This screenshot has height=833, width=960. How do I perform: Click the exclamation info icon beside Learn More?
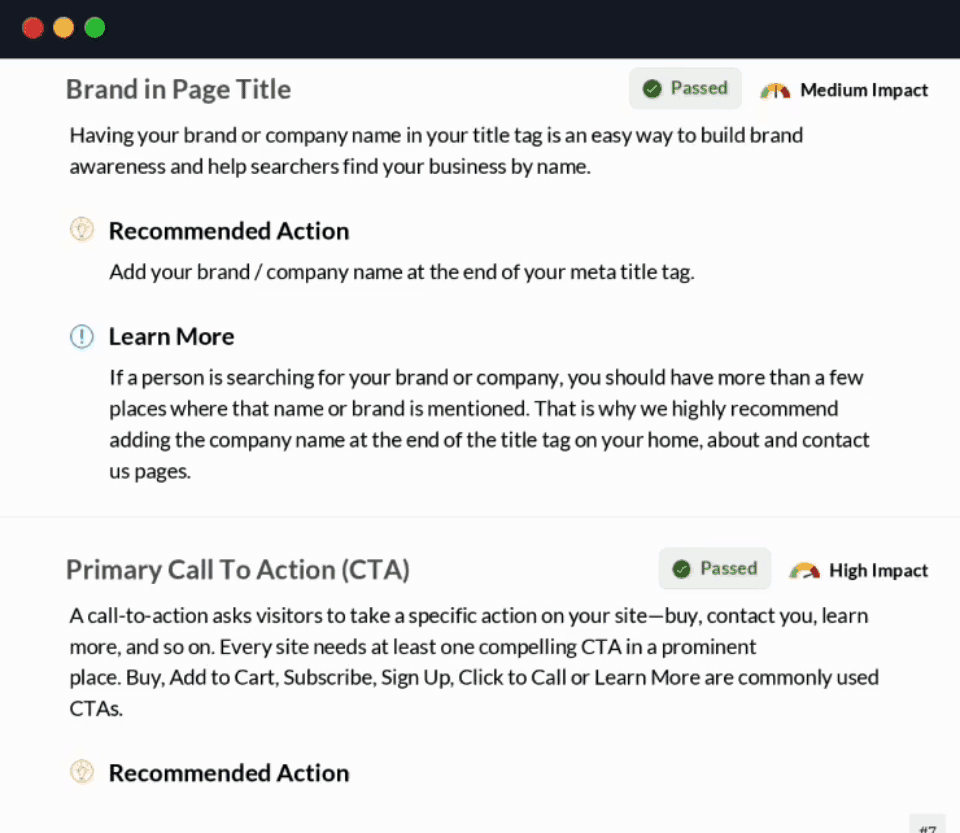coord(82,337)
